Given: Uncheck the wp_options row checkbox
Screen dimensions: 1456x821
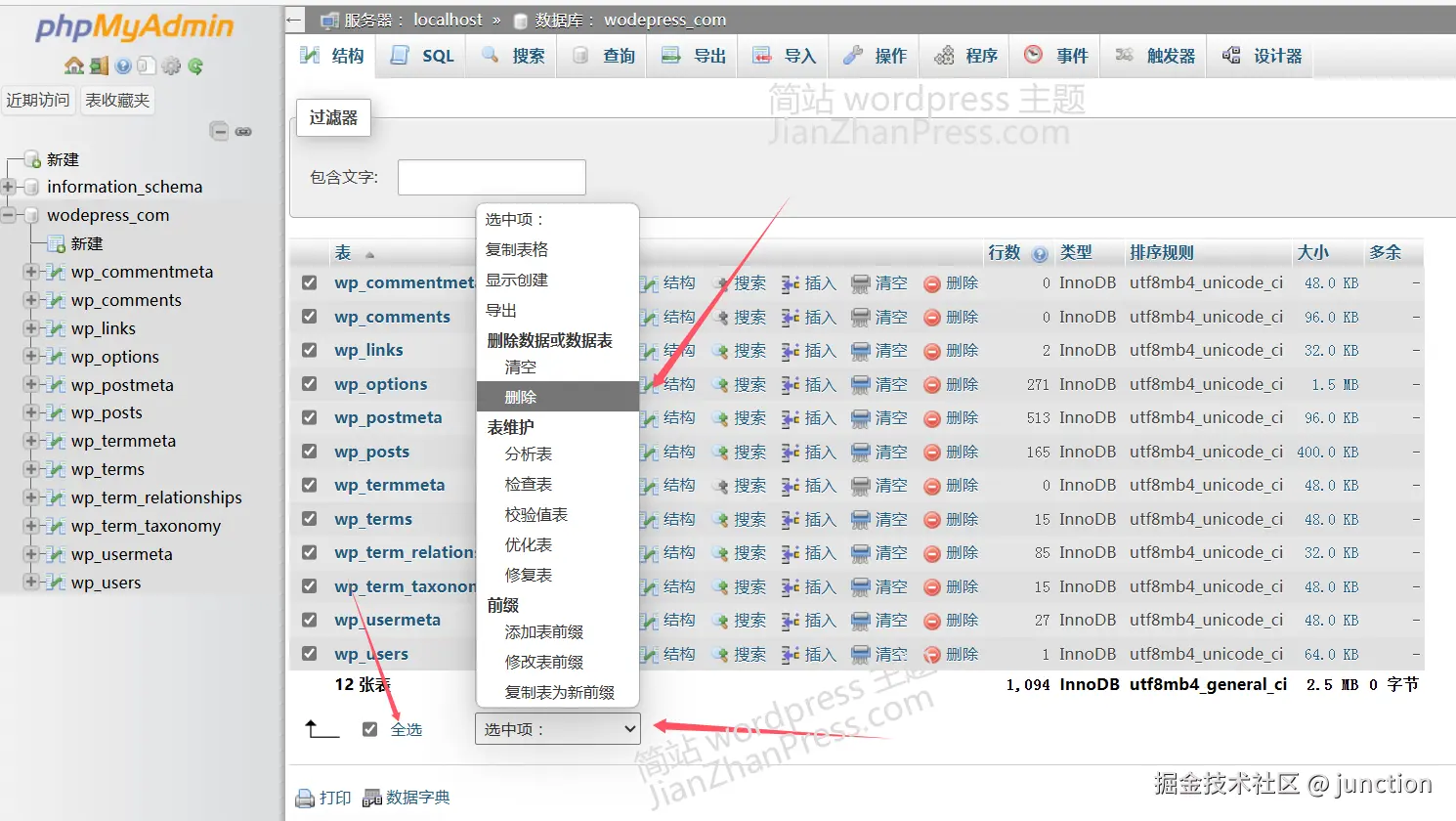Looking at the screenshot, I should (310, 384).
